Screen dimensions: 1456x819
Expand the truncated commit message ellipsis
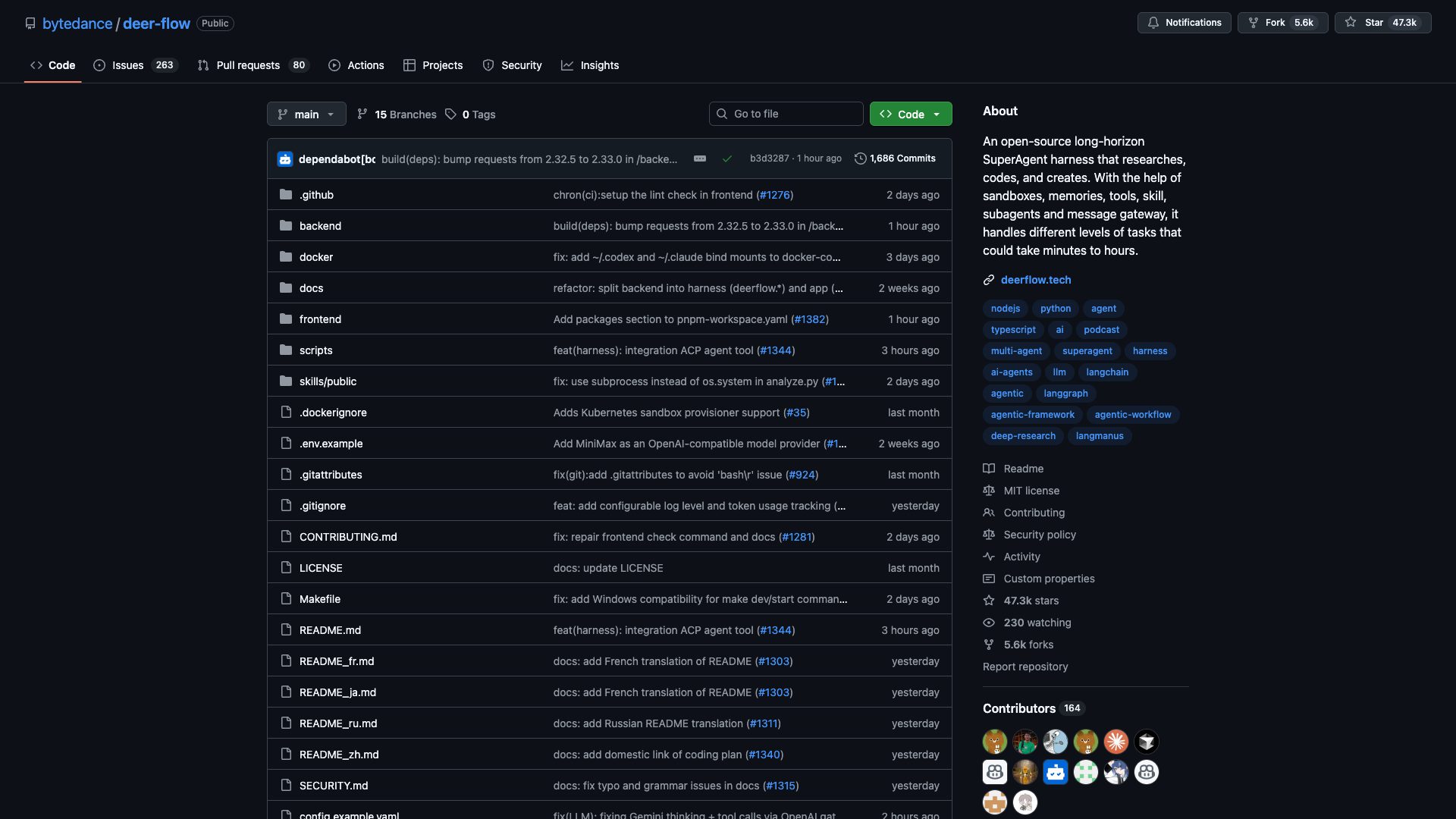tap(699, 158)
